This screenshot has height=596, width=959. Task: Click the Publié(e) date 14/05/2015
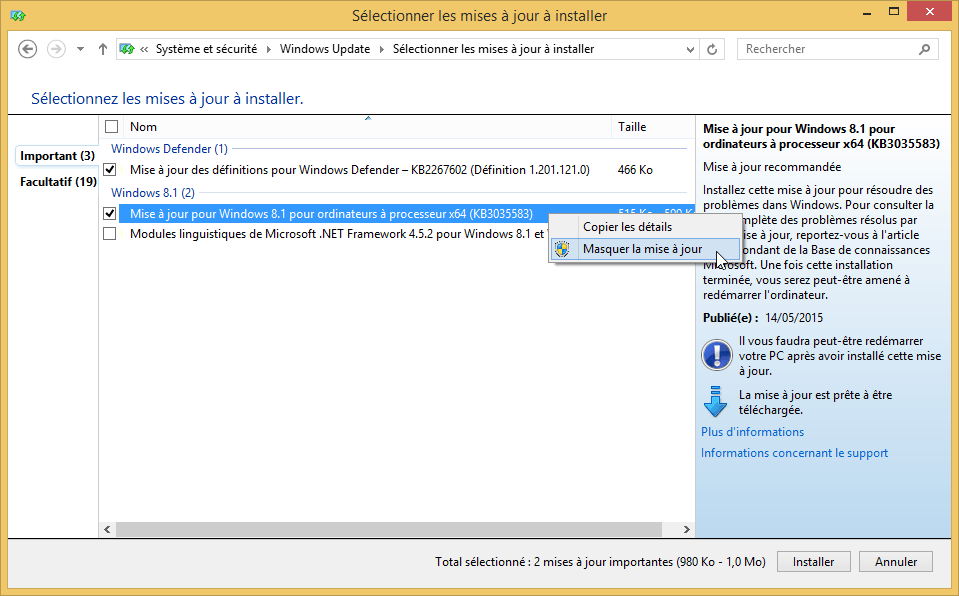pos(794,318)
